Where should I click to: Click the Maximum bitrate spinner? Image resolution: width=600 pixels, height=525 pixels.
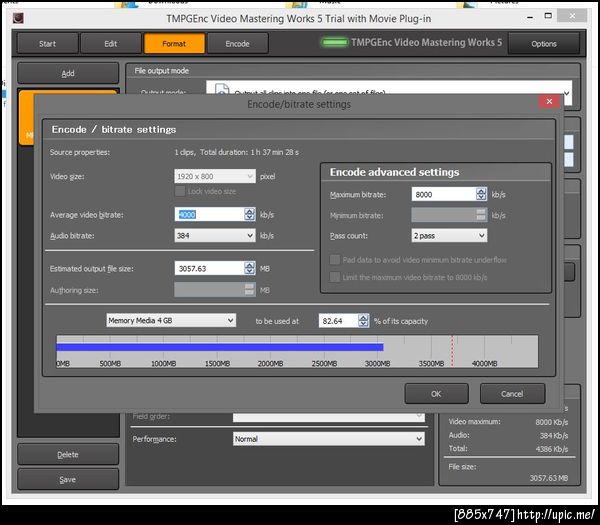click(481, 194)
